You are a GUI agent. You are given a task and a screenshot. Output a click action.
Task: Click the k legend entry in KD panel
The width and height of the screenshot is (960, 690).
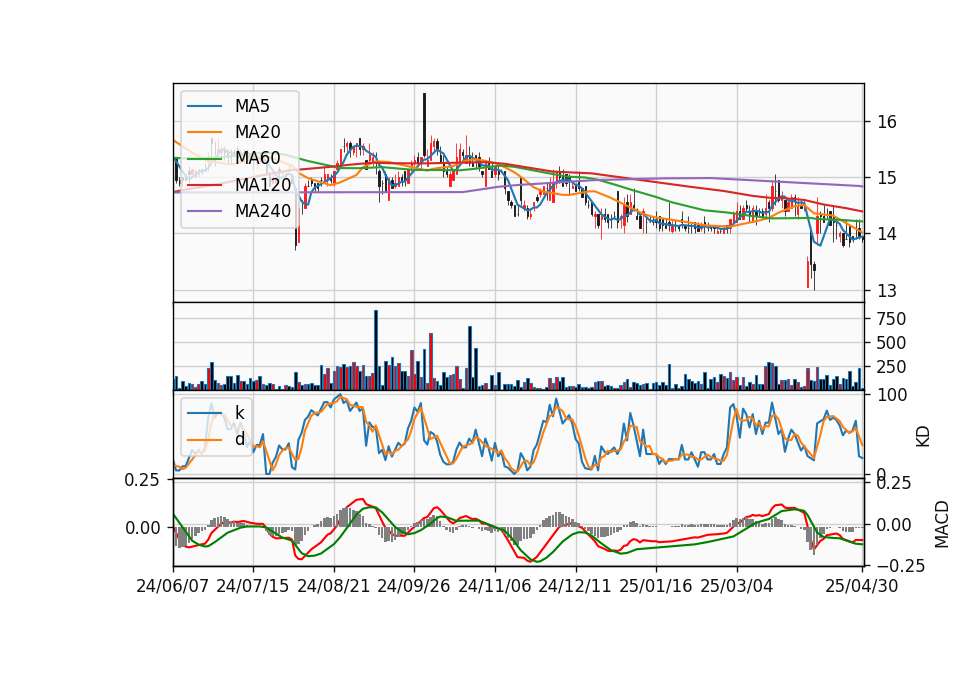click(x=239, y=413)
